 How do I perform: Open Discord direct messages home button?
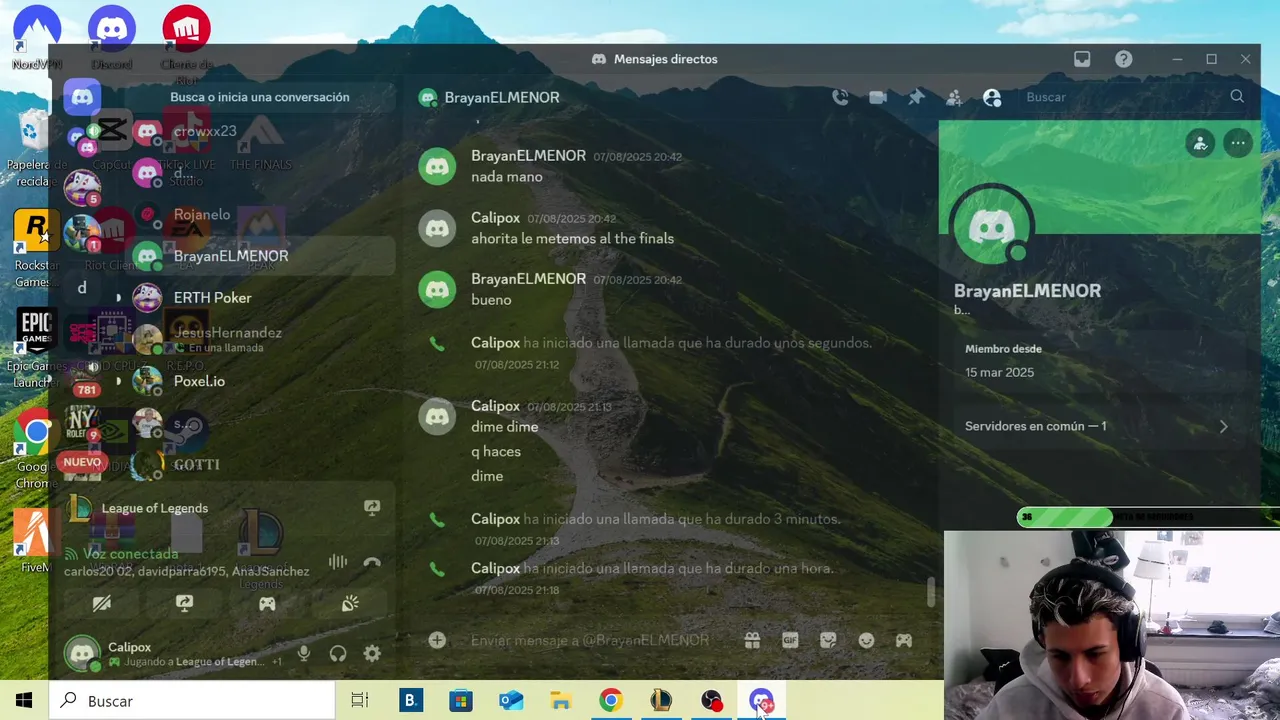[82, 97]
